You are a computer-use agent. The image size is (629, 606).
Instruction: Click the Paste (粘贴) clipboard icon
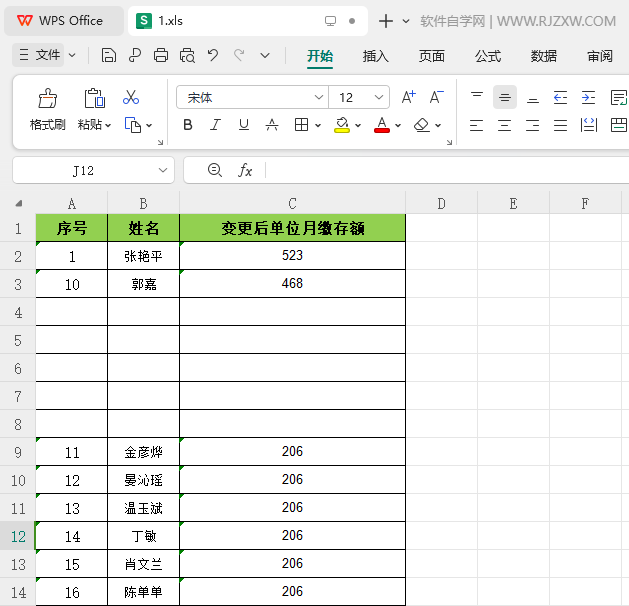click(x=95, y=99)
